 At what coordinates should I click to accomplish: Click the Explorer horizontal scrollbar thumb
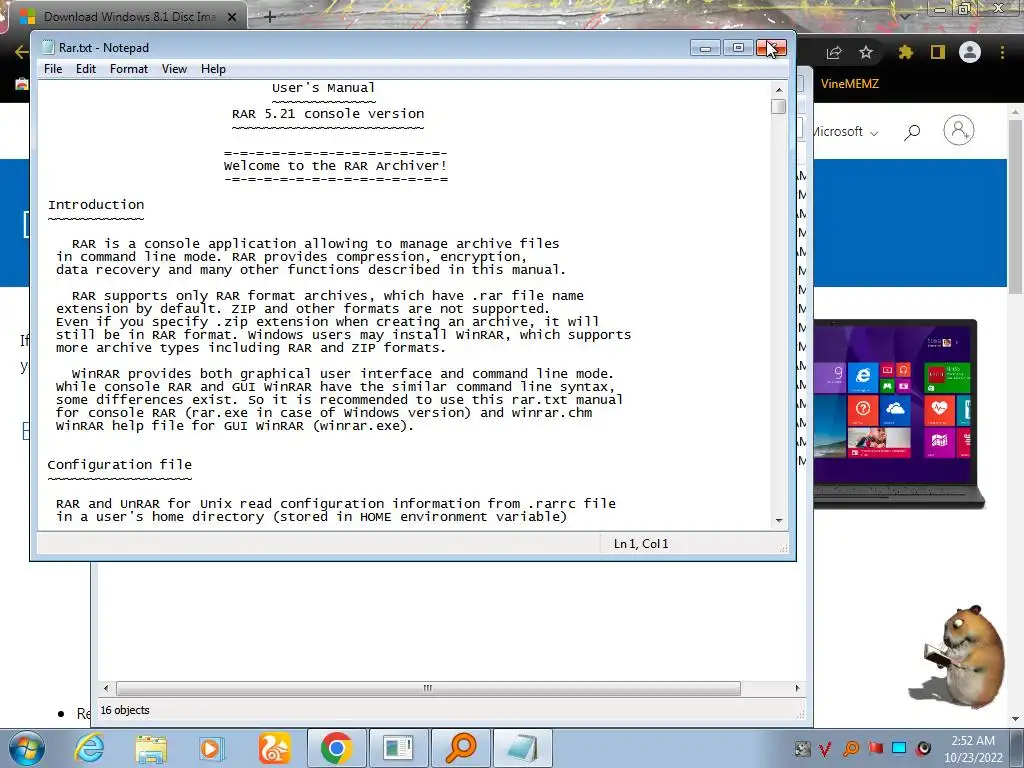click(428, 688)
